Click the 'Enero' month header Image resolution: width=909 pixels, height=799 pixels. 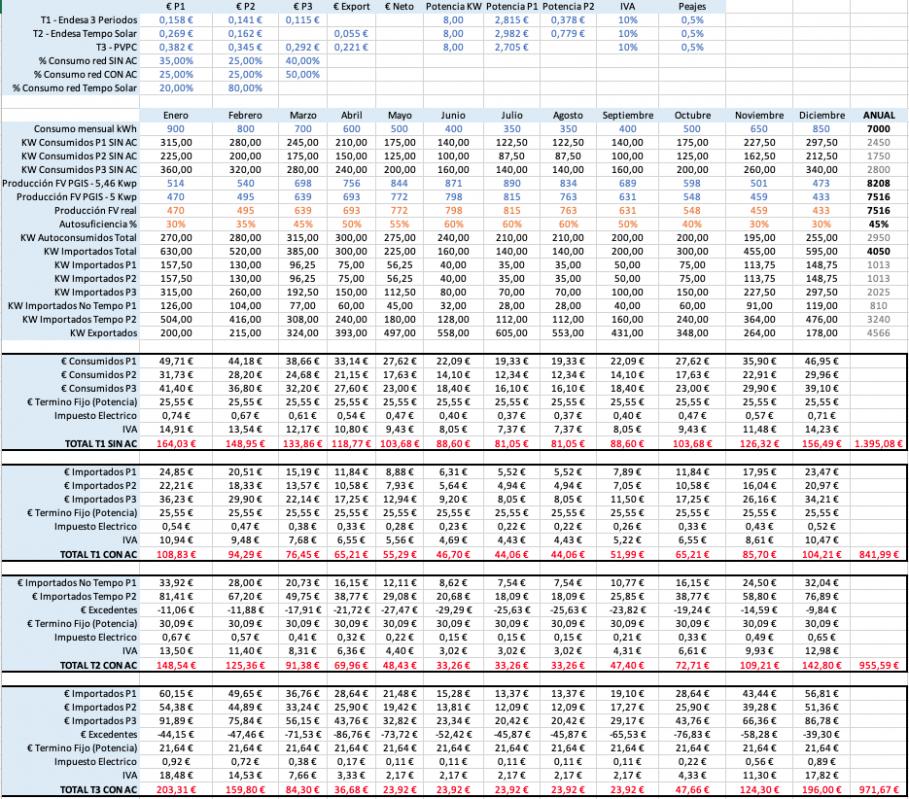point(176,115)
